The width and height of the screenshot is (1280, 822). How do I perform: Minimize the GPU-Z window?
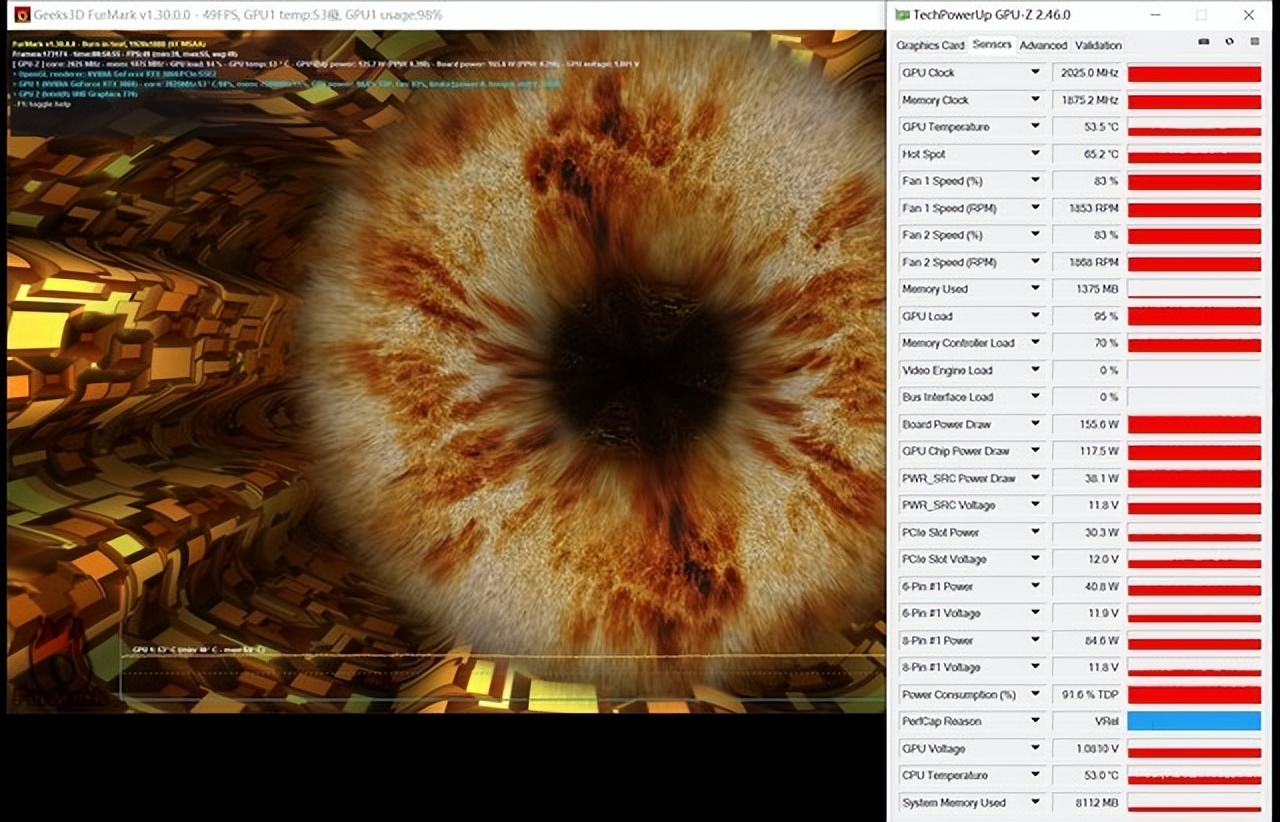click(1155, 15)
